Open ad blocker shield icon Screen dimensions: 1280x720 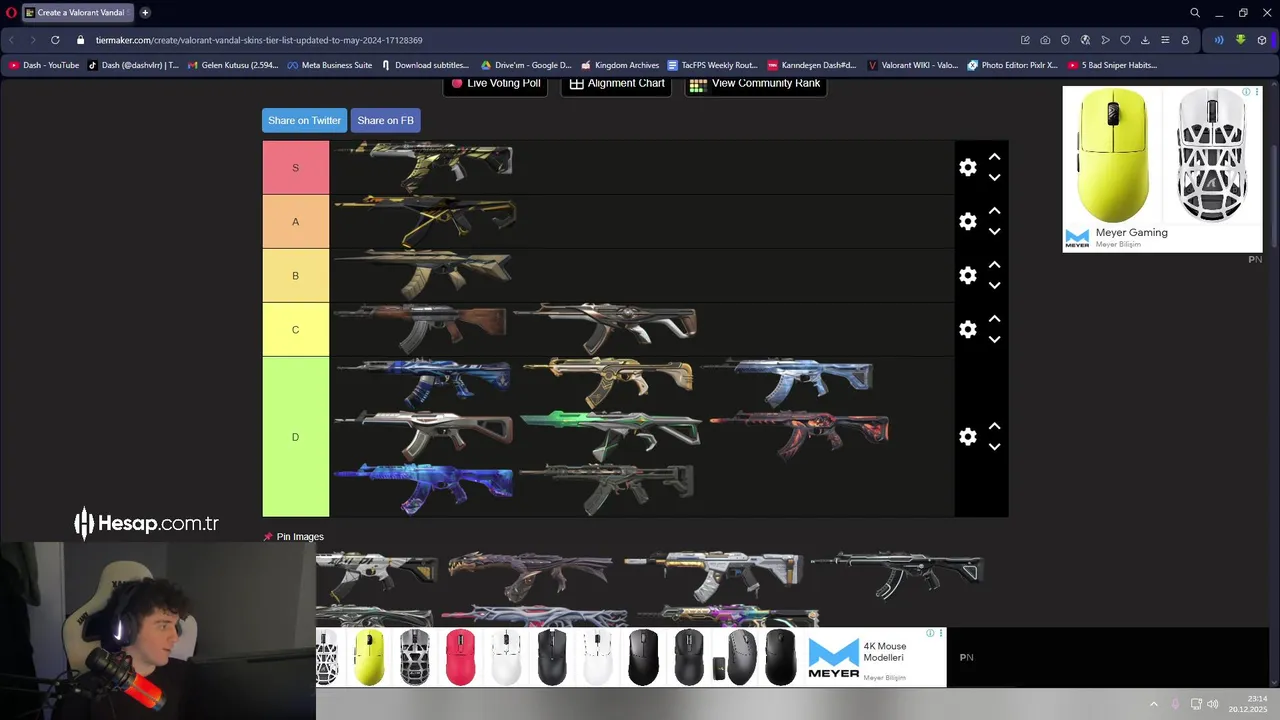(1065, 40)
